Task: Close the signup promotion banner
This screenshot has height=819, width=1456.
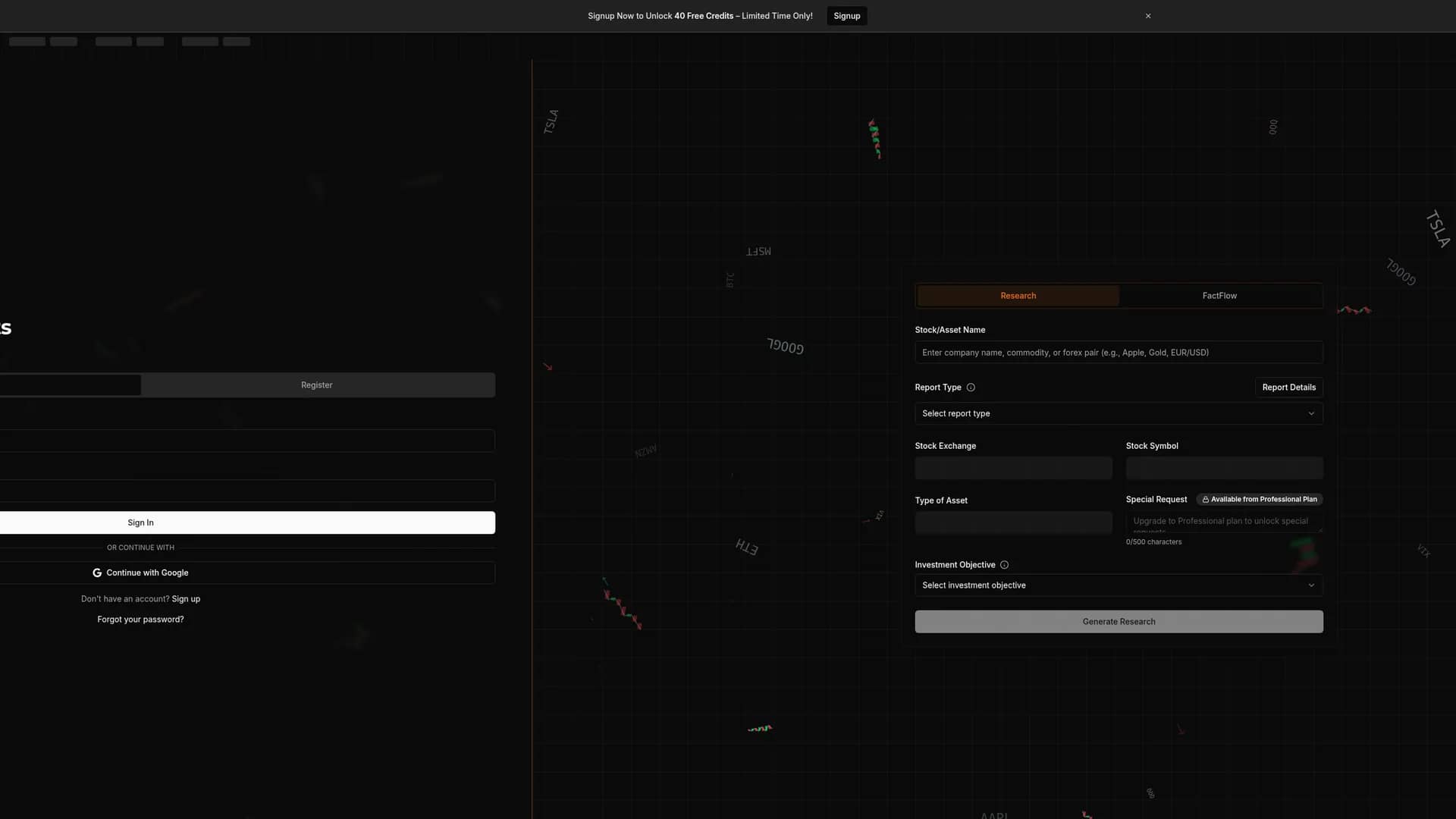Action: point(1148,16)
